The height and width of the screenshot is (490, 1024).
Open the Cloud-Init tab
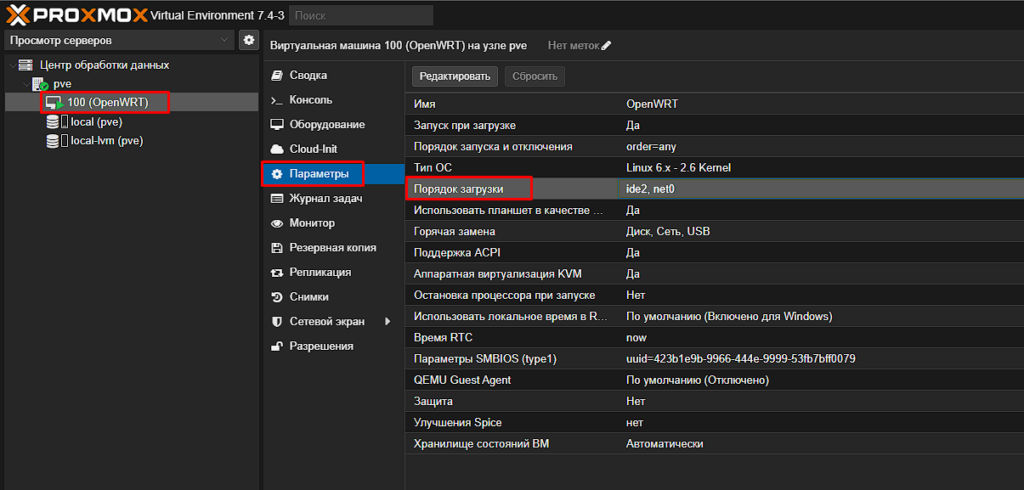click(x=334, y=150)
